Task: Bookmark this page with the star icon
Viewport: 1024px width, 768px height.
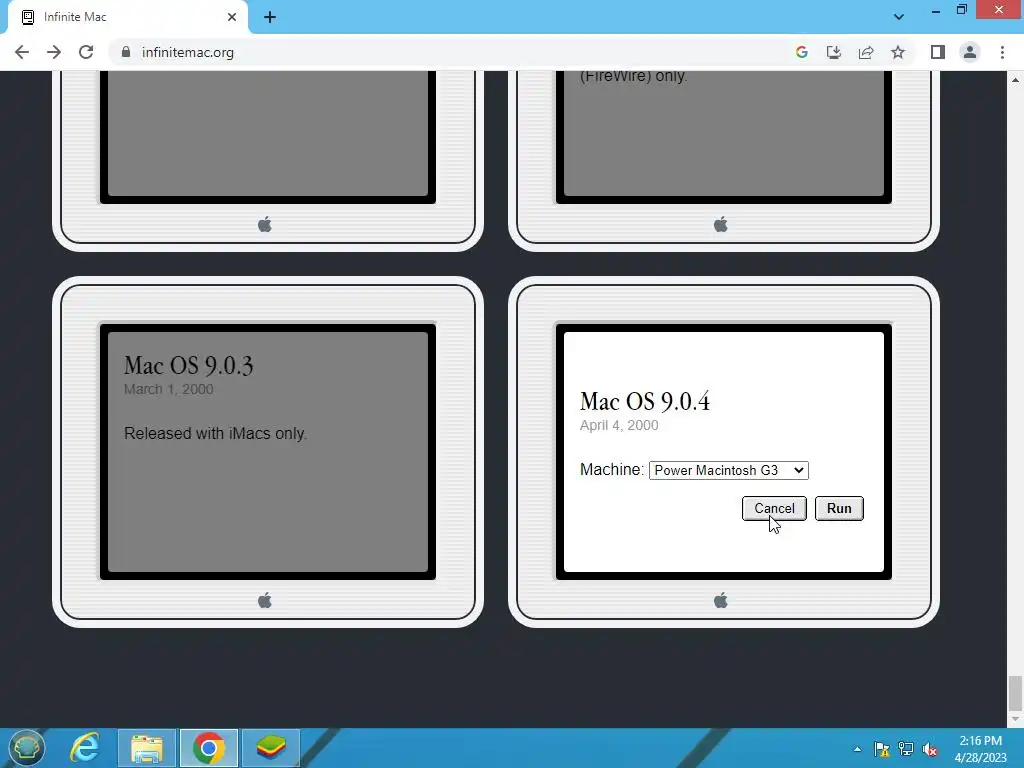Action: pyautogui.click(x=898, y=52)
